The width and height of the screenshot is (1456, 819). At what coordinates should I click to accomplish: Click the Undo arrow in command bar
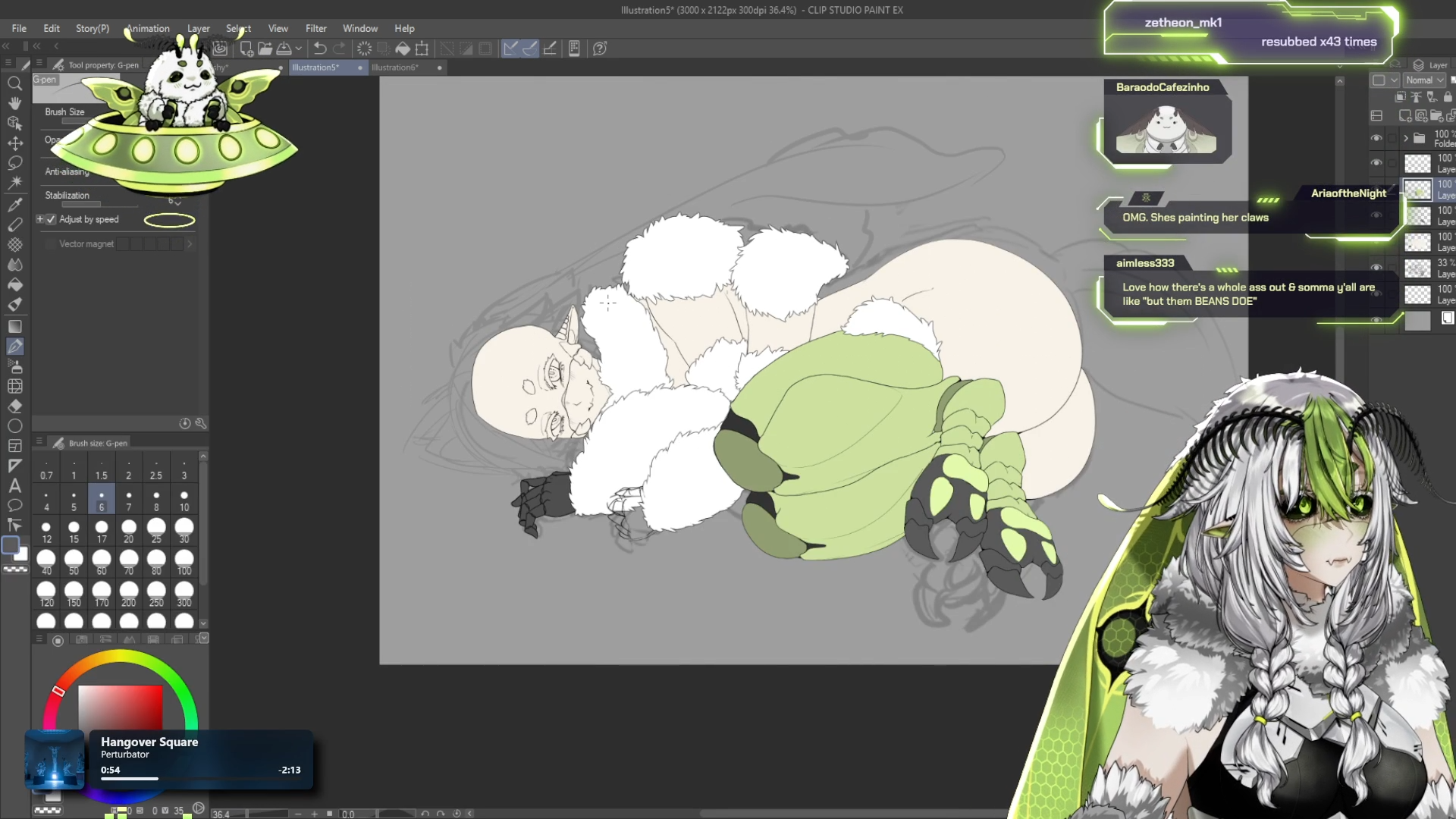pos(319,49)
